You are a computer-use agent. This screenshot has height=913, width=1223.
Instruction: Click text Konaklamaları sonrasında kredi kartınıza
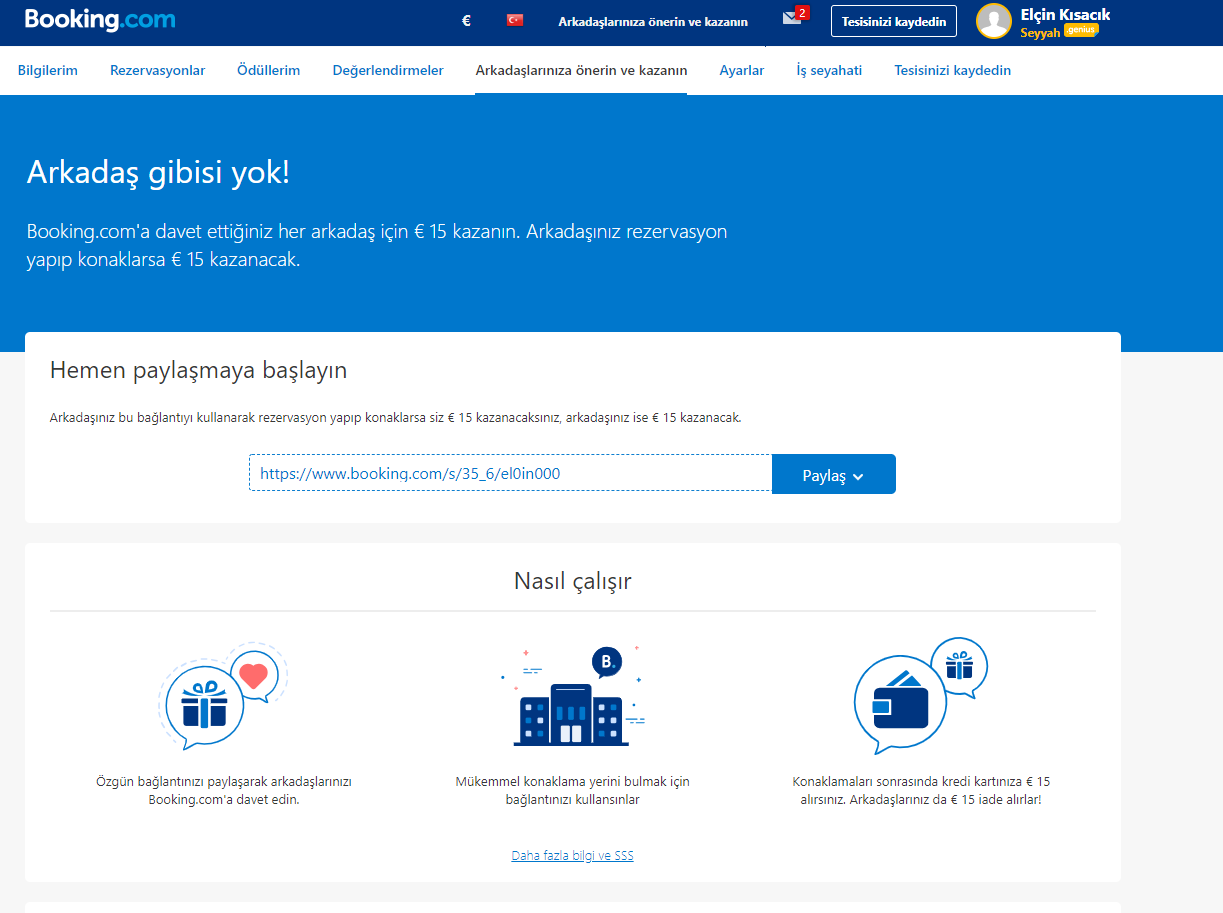click(x=910, y=782)
